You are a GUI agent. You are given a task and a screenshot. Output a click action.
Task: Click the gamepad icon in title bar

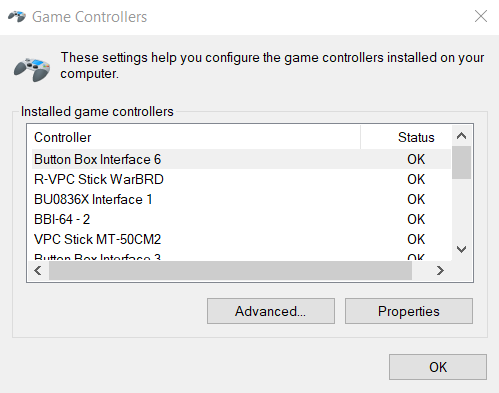coord(17,16)
